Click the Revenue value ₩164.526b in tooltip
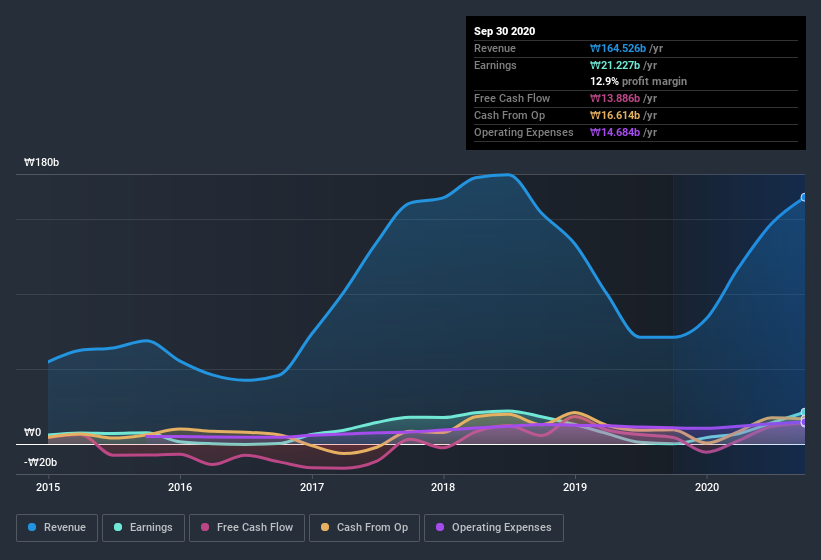Viewport: 821px width, 560px height. 625,48
